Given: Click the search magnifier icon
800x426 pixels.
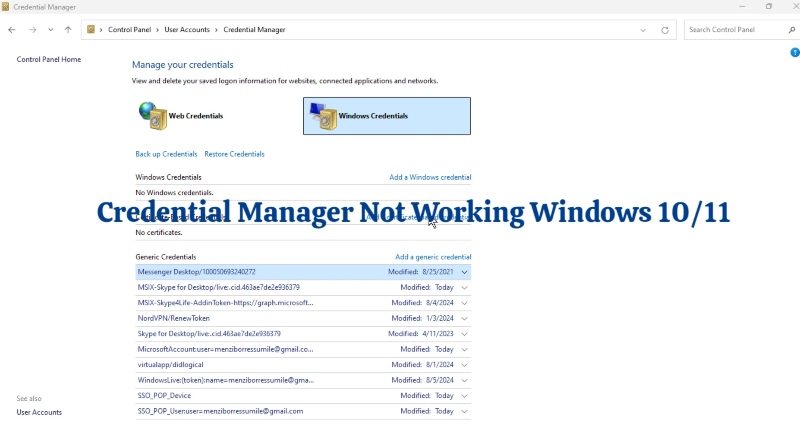Looking at the screenshot, I should tap(792, 30).
